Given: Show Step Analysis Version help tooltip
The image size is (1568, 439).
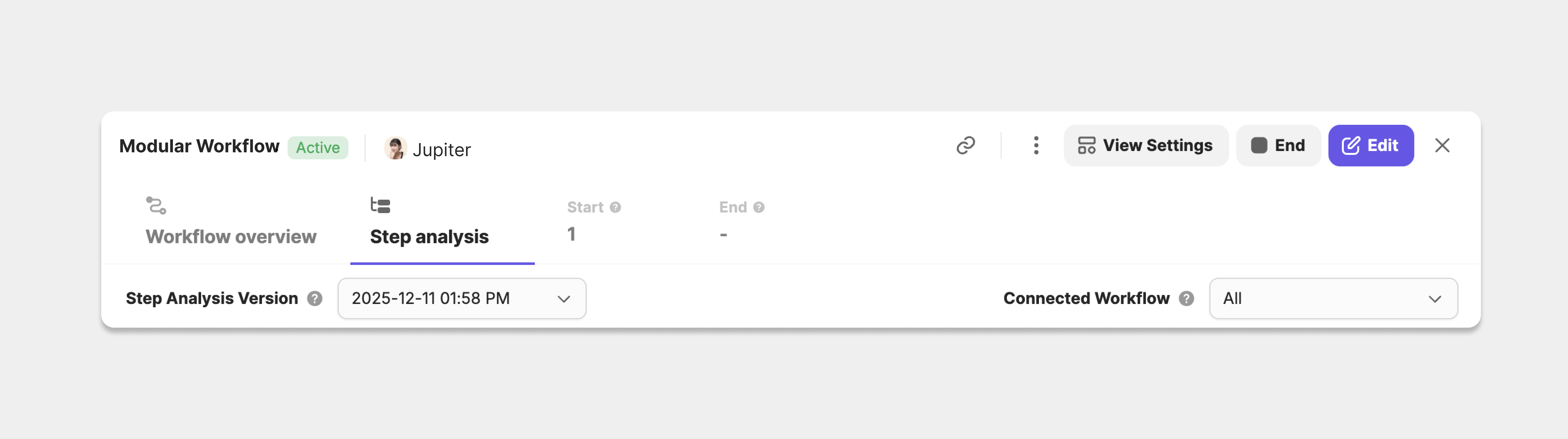Looking at the screenshot, I should coord(315,299).
